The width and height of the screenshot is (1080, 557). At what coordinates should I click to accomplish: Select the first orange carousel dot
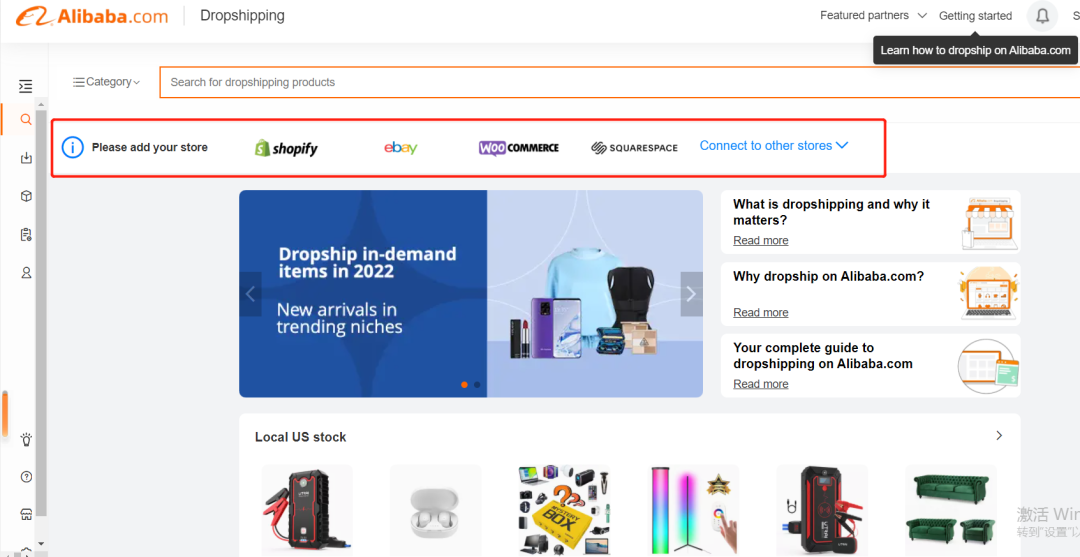point(464,385)
